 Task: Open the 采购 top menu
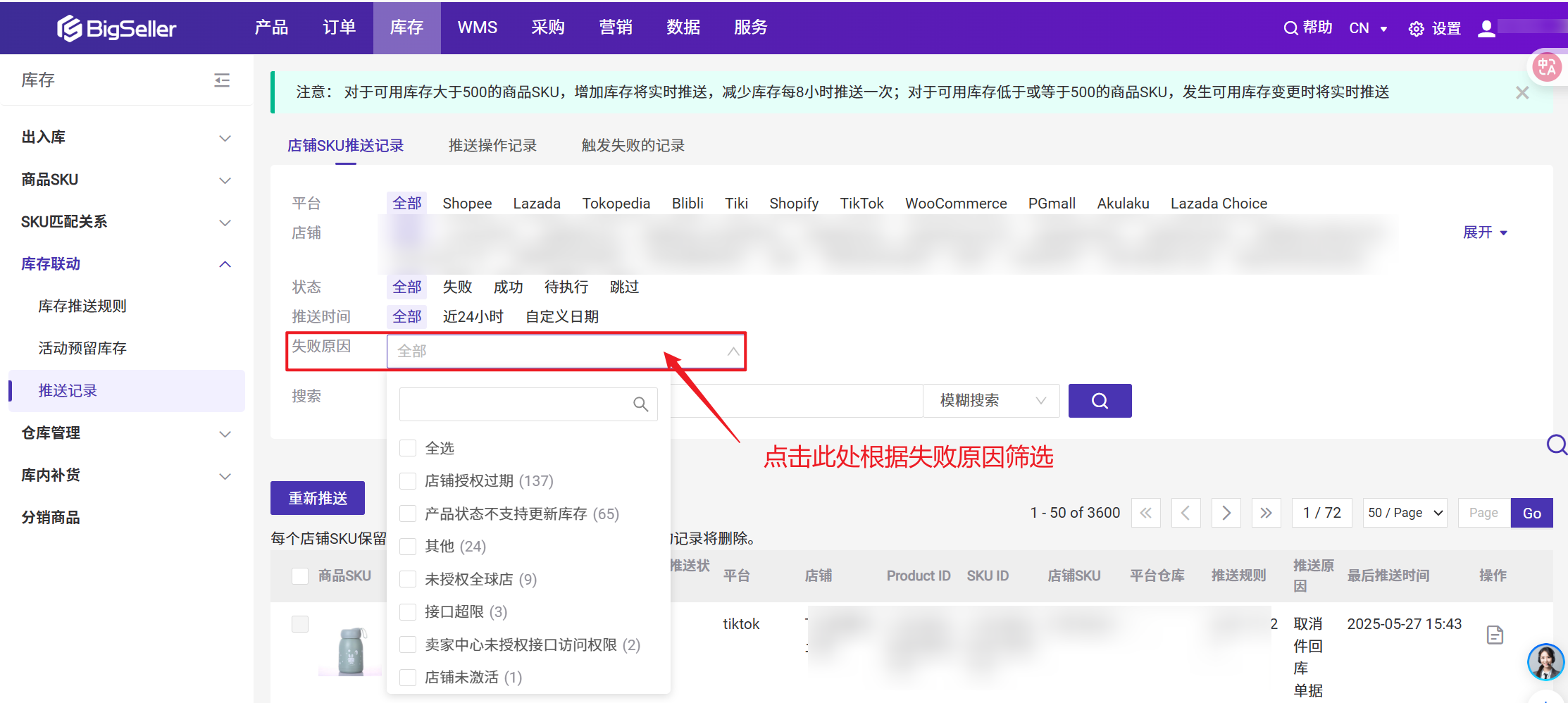coord(548,27)
